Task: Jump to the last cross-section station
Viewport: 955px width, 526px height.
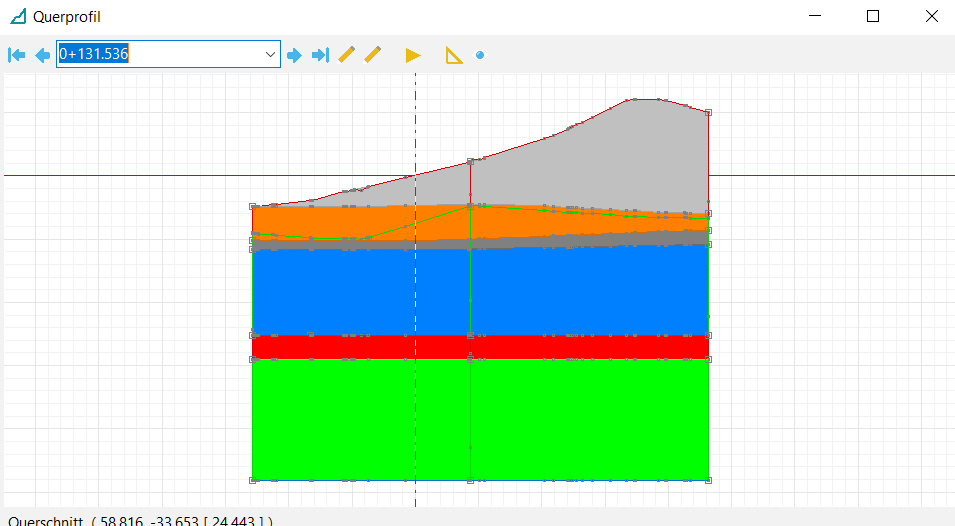Action: (x=320, y=55)
